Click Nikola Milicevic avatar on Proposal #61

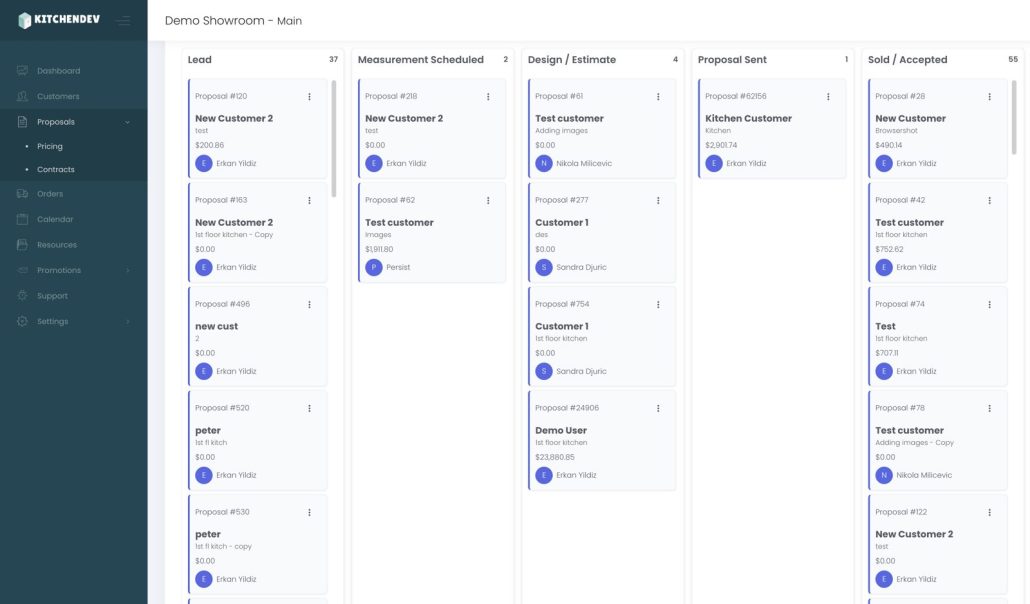[544, 163]
